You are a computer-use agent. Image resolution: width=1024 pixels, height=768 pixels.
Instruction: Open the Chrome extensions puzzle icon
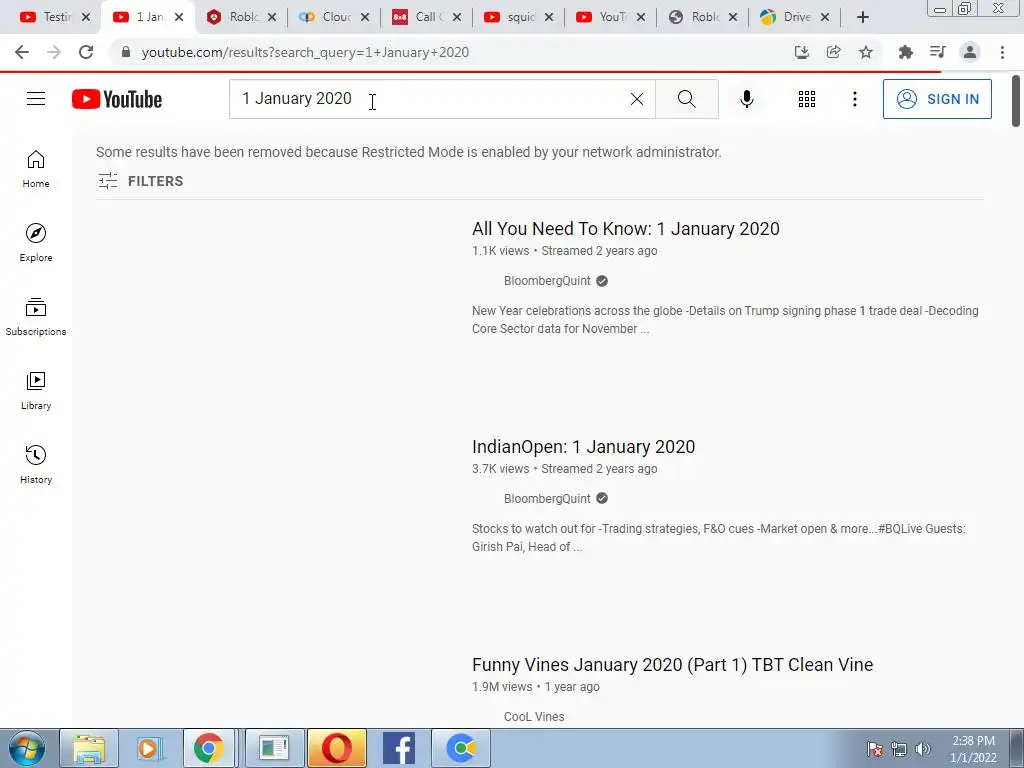click(x=905, y=52)
